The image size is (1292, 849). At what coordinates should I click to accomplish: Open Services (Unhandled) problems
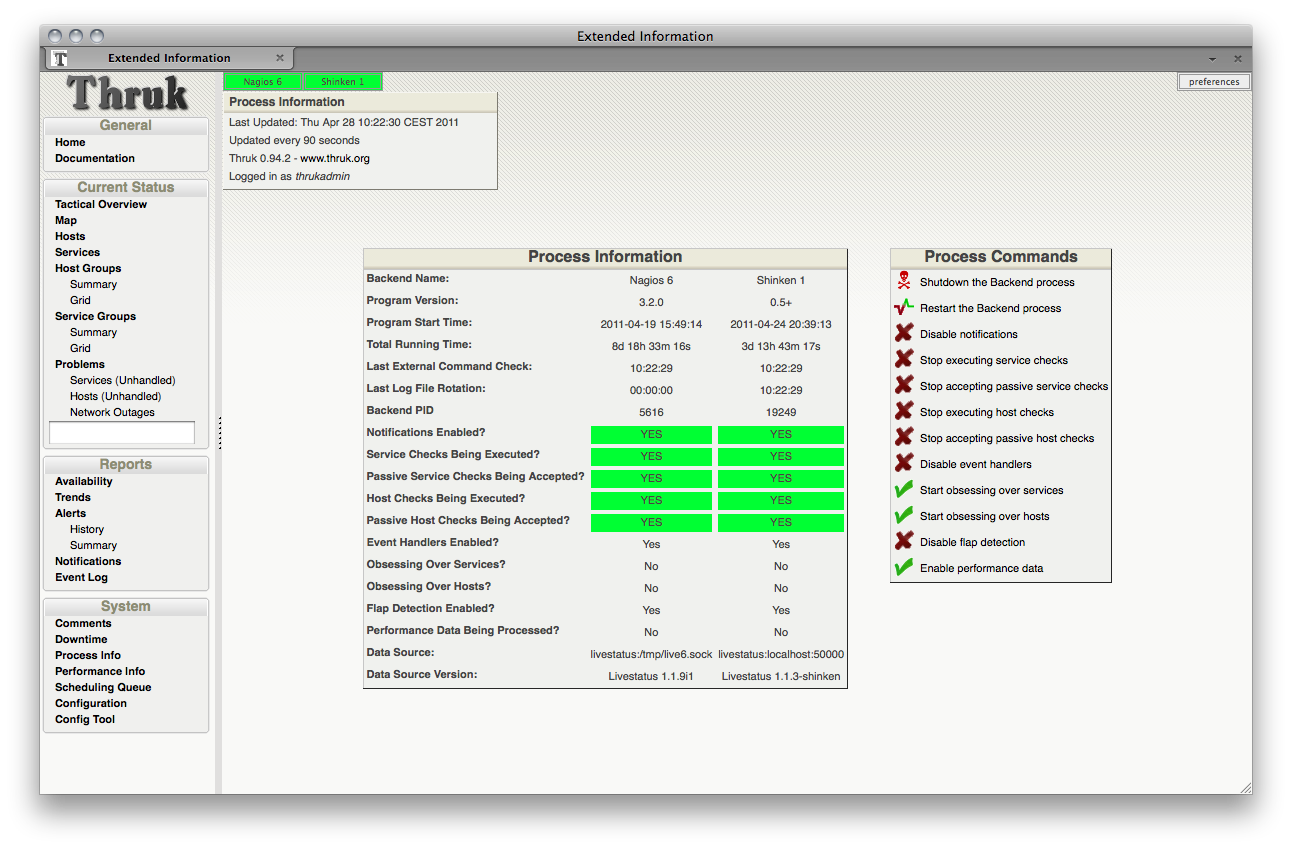pos(122,380)
